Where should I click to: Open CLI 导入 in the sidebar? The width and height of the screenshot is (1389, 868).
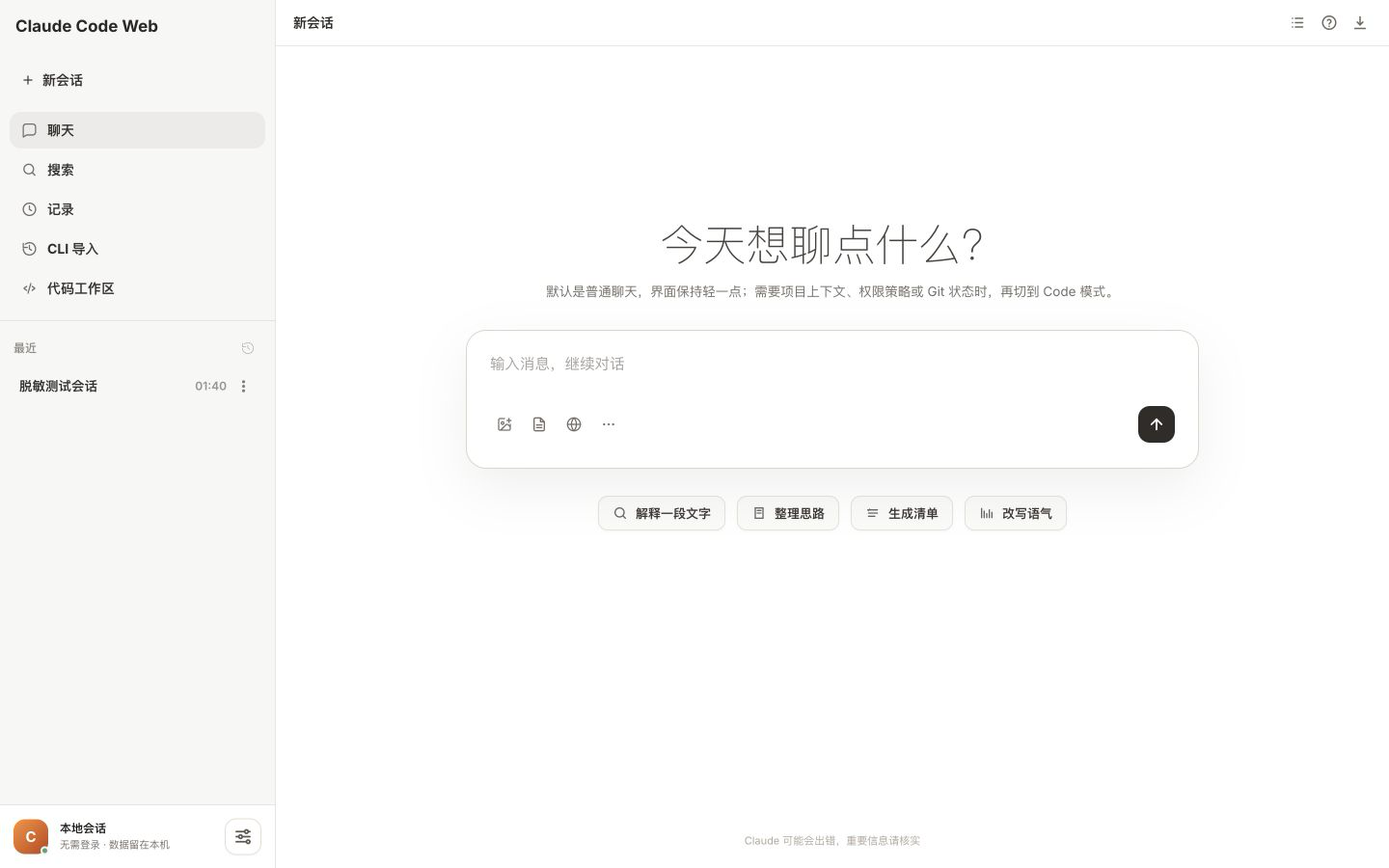click(x=137, y=249)
